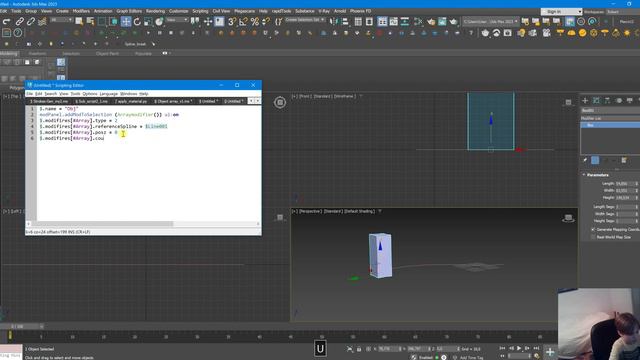Collapse the Parameters rollout

tap(598, 175)
